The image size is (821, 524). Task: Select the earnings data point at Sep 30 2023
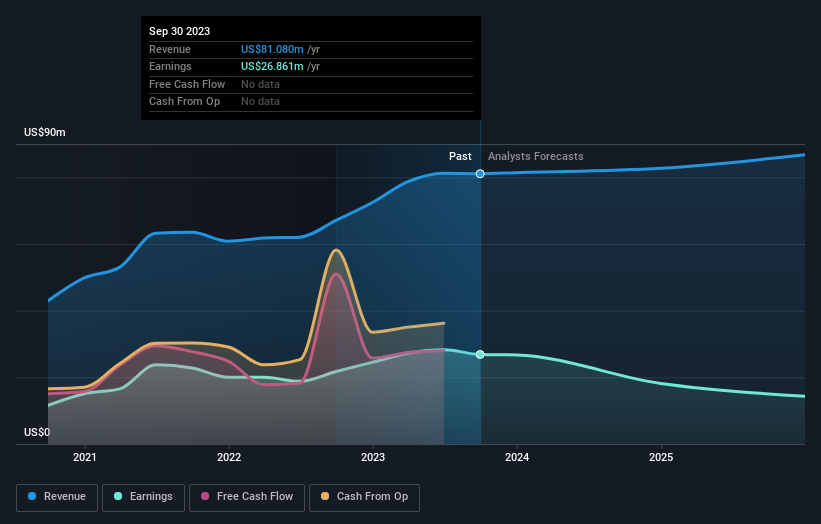[480, 354]
